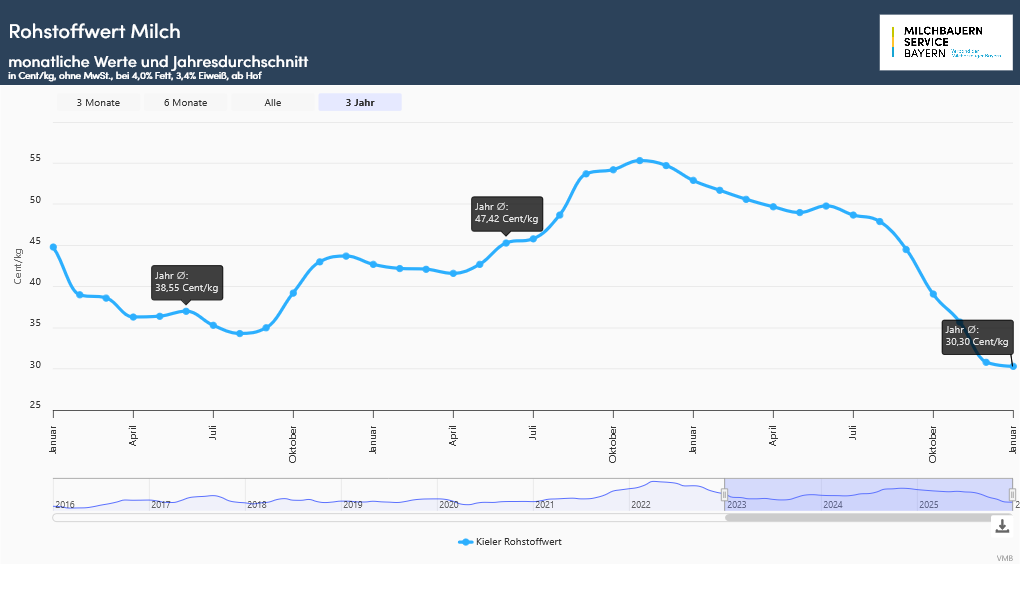This screenshot has height=600, width=1020.
Task: Click left handle of navigator range
Action: pyautogui.click(x=724, y=494)
